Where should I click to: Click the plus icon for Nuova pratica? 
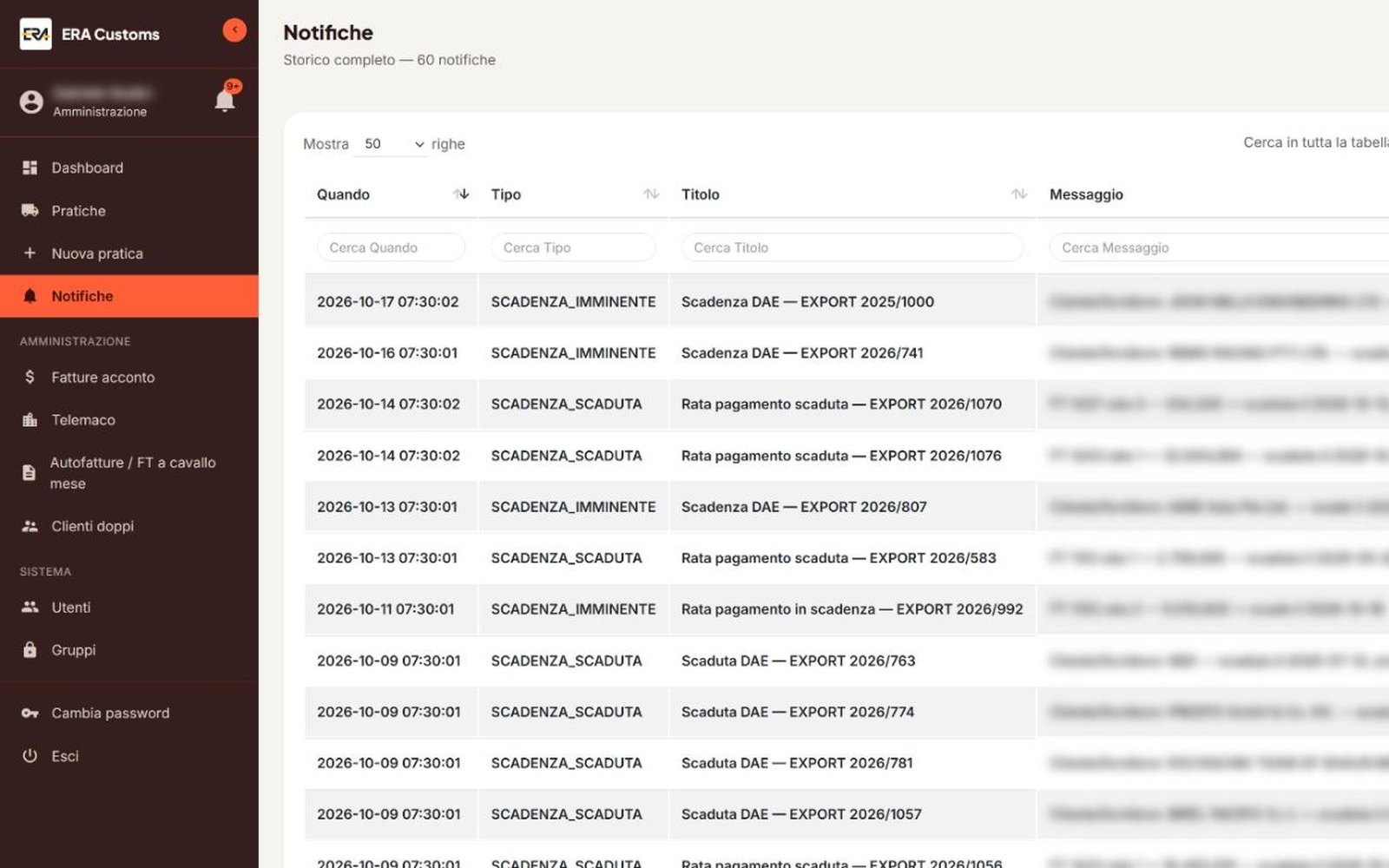click(30, 253)
